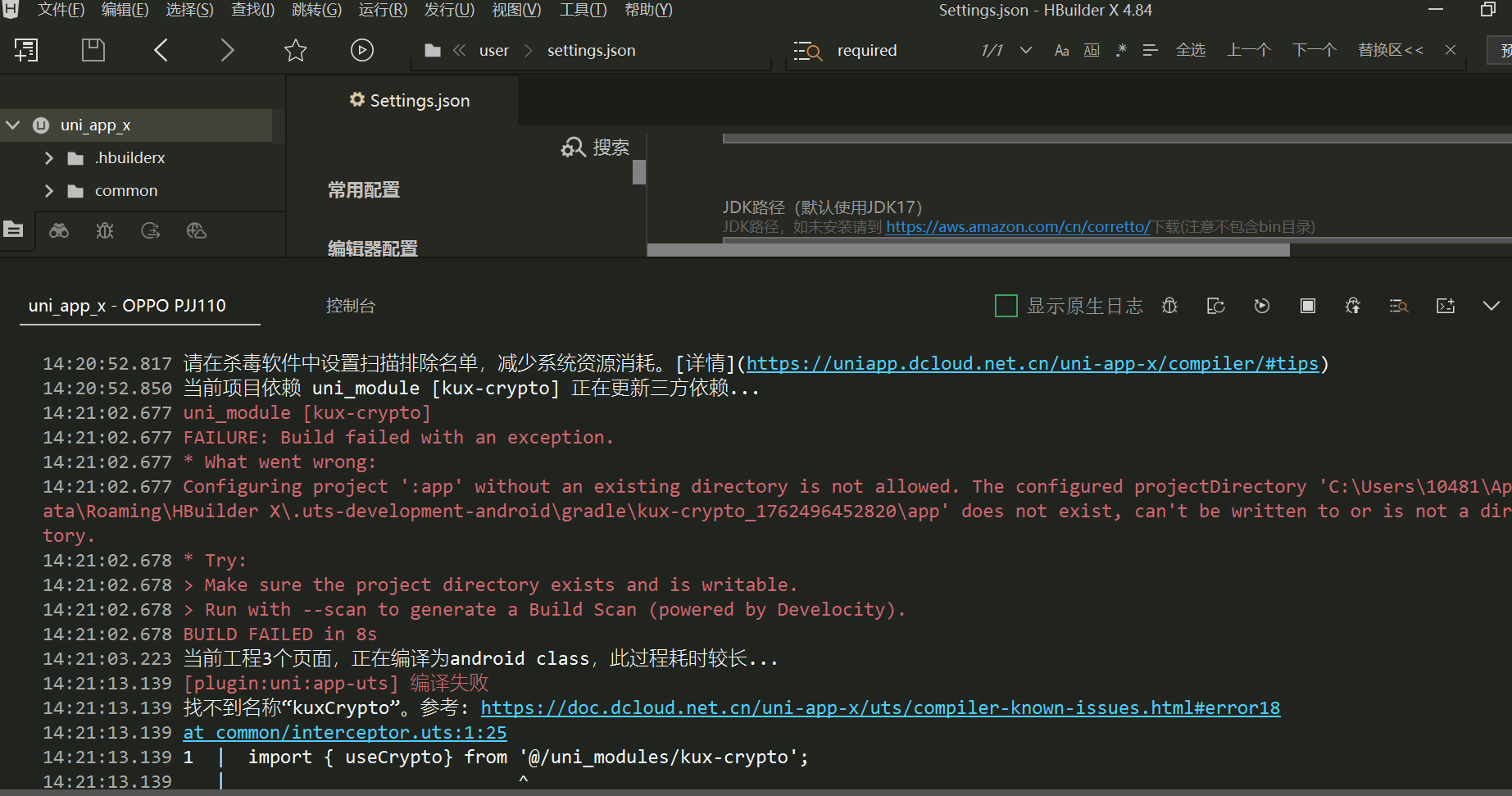
Task: Click the 下一个 find next button
Action: click(1314, 50)
